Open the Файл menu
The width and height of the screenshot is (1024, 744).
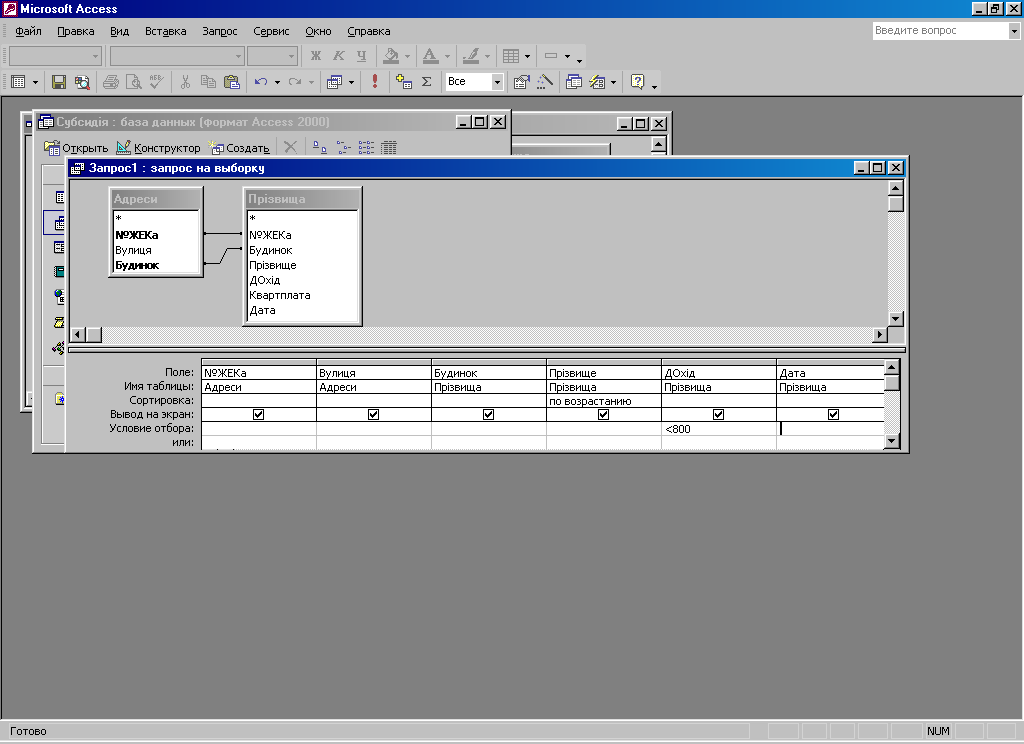point(28,31)
